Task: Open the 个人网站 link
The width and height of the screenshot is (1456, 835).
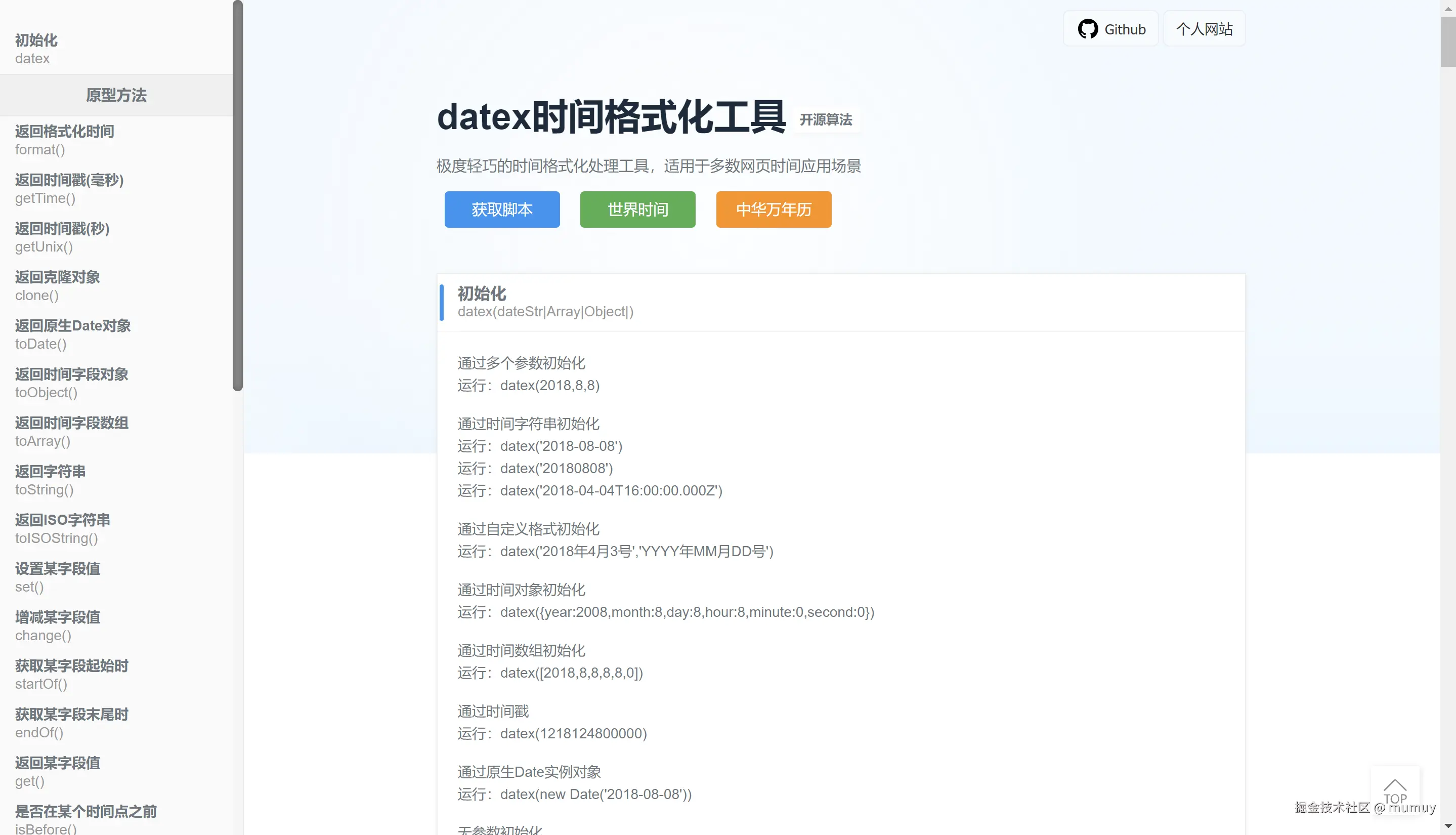Action: [1204, 28]
